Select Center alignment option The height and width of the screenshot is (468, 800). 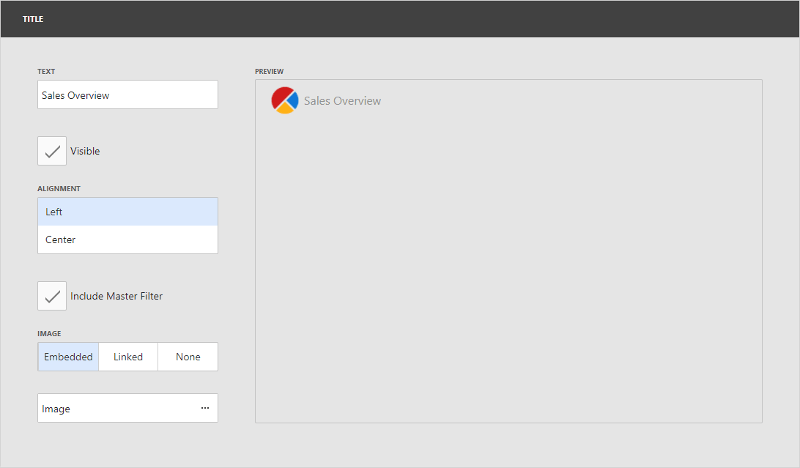click(x=127, y=240)
